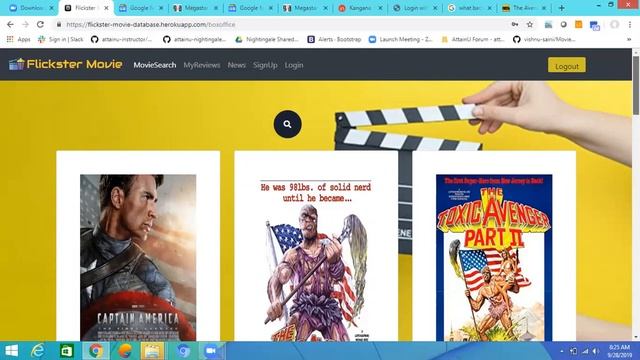This screenshot has height=360, width=640.
Task: Click the padlock site info icon
Action: [x=59, y=24]
